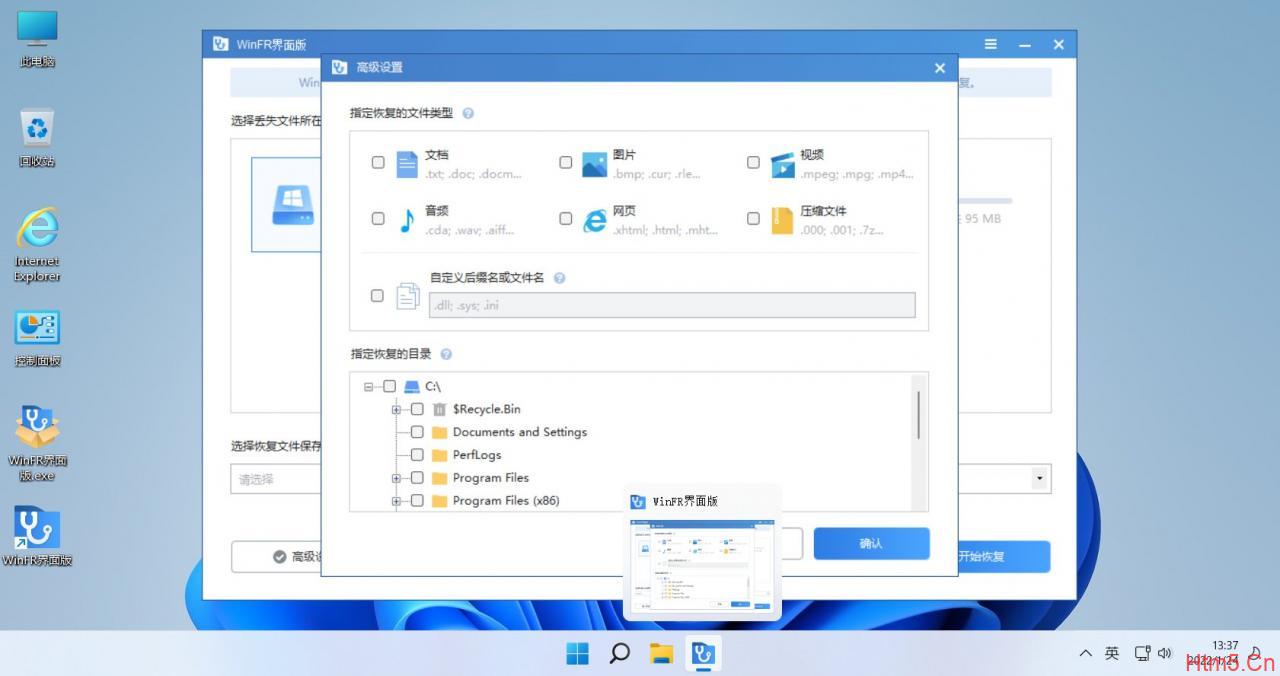Collapse the C:\ tree node
The height and width of the screenshot is (676, 1280).
369,386
